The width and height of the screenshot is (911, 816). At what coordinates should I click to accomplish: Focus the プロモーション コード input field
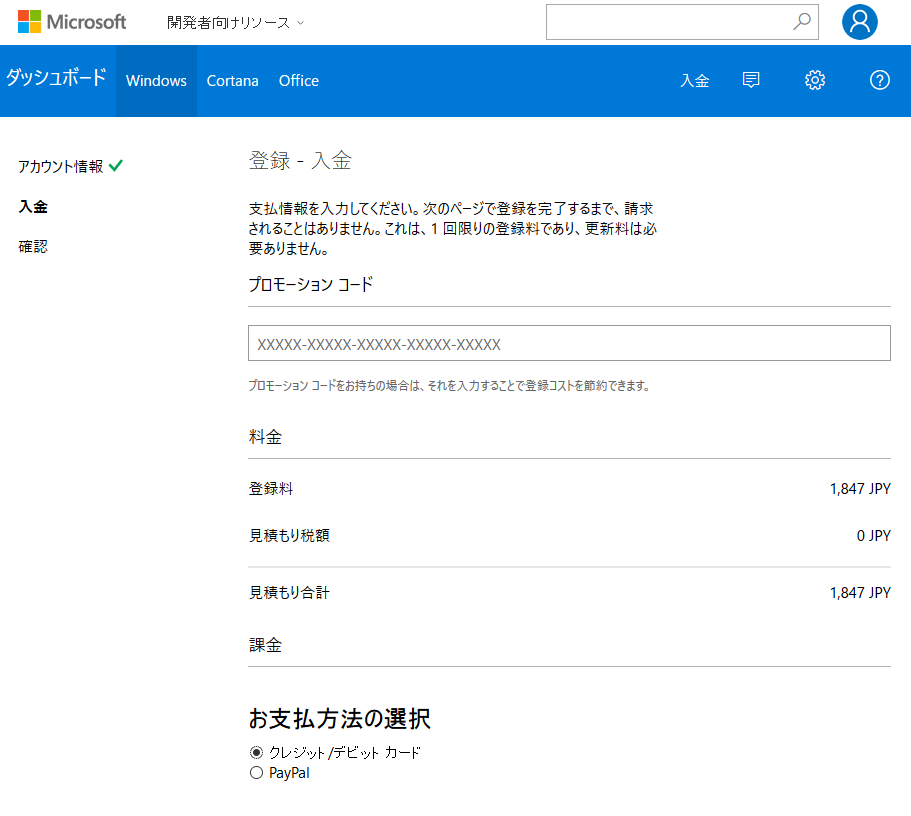(568, 343)
